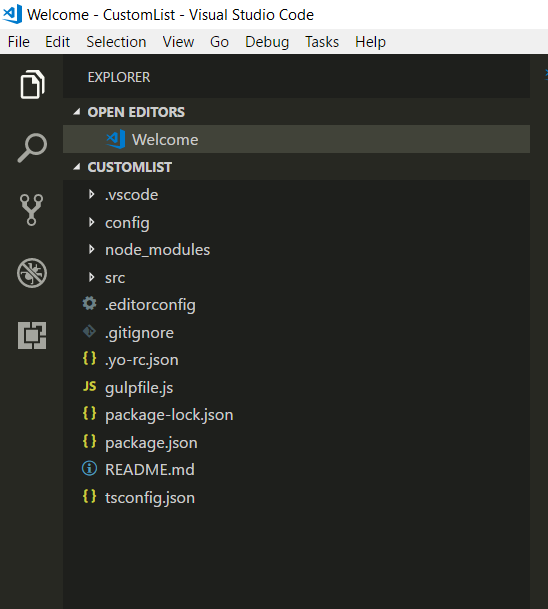This screenshot has width=548, height=609.
Task: Click the JS icon beside gulpfile.js
Action: pyautogui.click(x=89, y=386)
